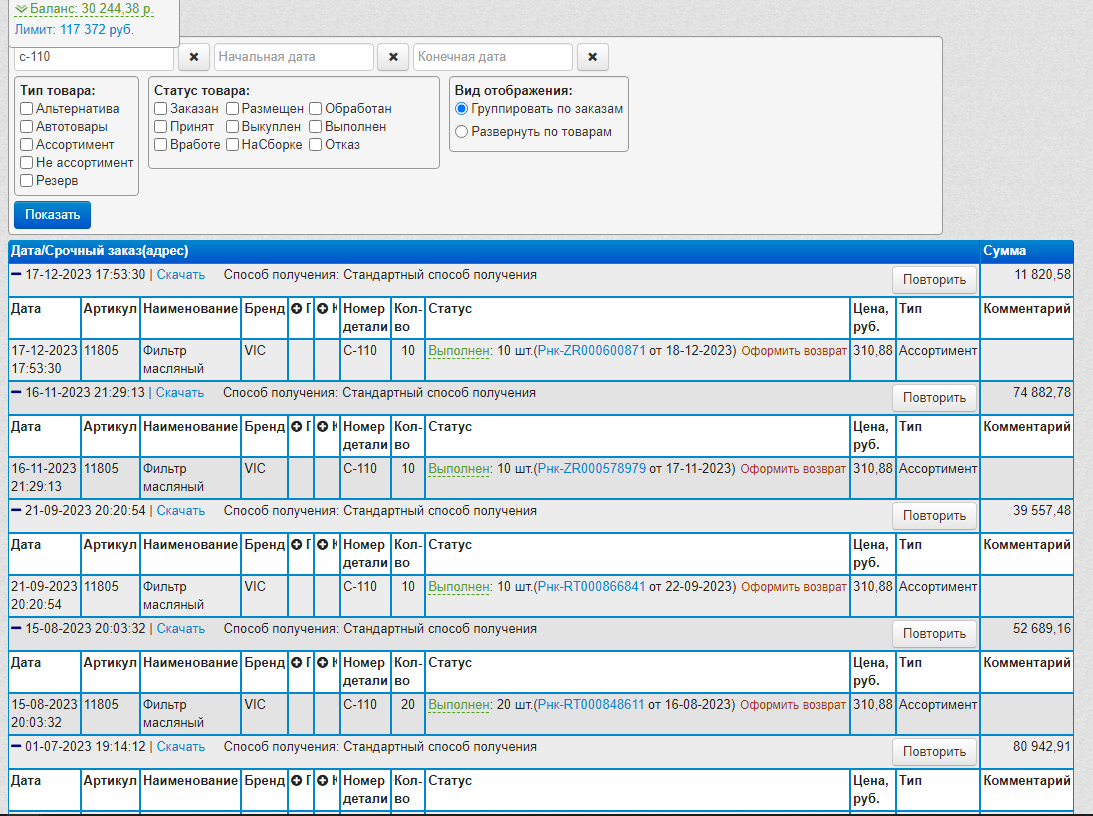Click Оформить возврат for 17-12-2023 order
Image resolution: width=1093 pixels, height=816 pixels.
(x=794, y=351)
